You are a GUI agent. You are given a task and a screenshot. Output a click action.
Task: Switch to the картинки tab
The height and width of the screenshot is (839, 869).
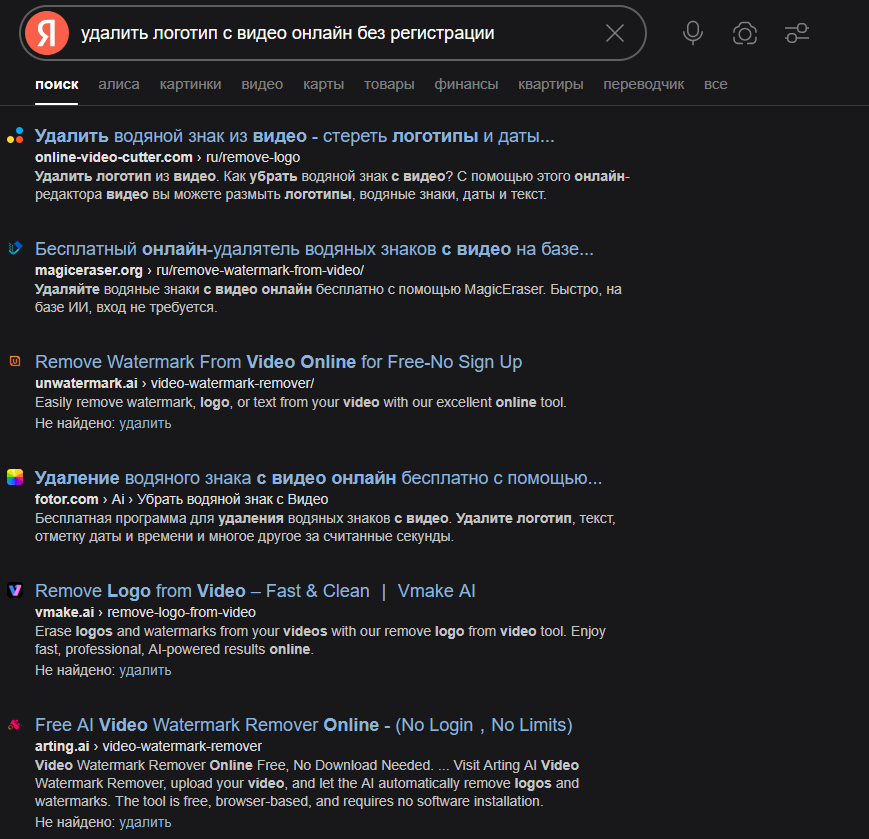(190, 84)
